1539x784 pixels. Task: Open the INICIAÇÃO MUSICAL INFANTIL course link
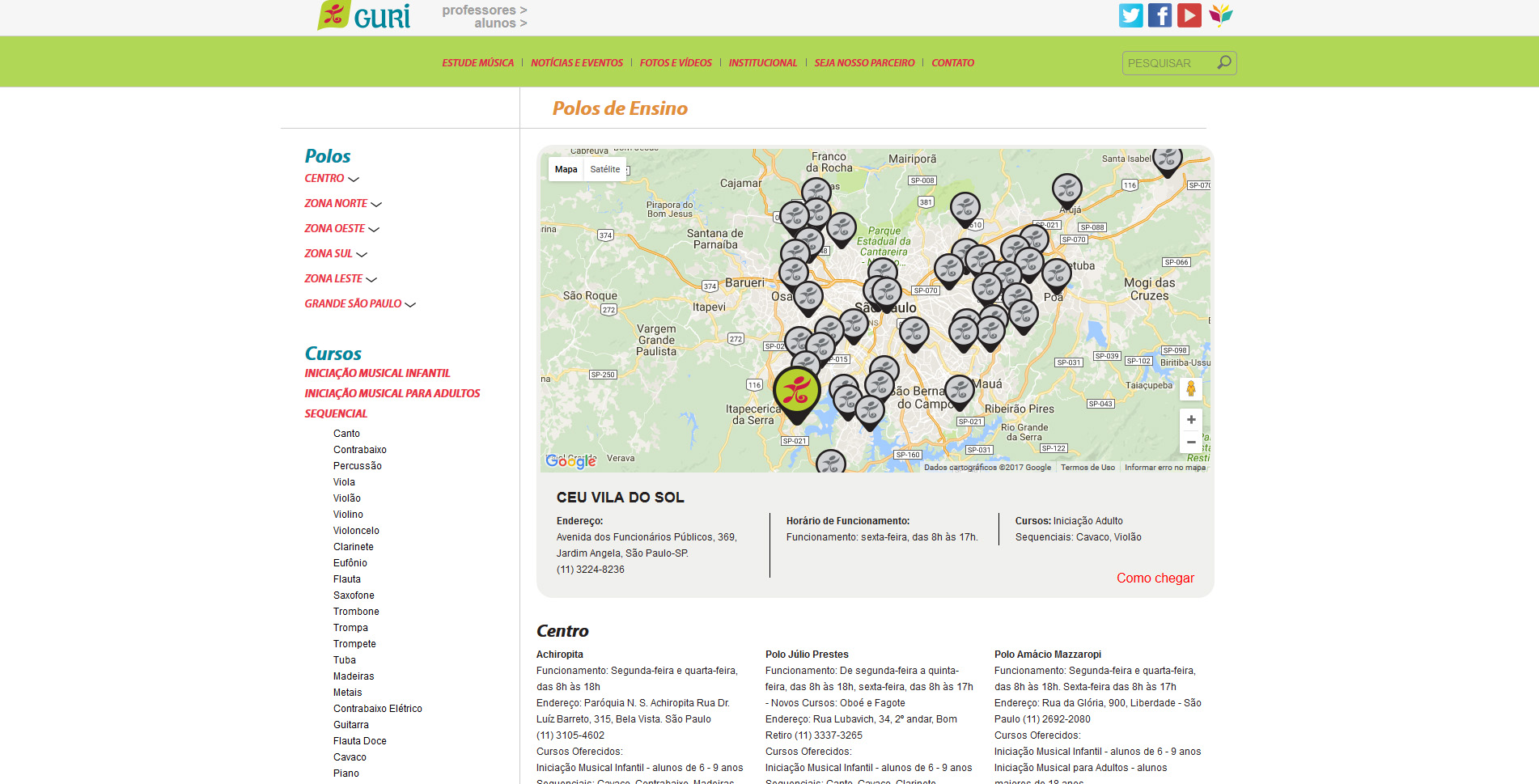(377, 373)
